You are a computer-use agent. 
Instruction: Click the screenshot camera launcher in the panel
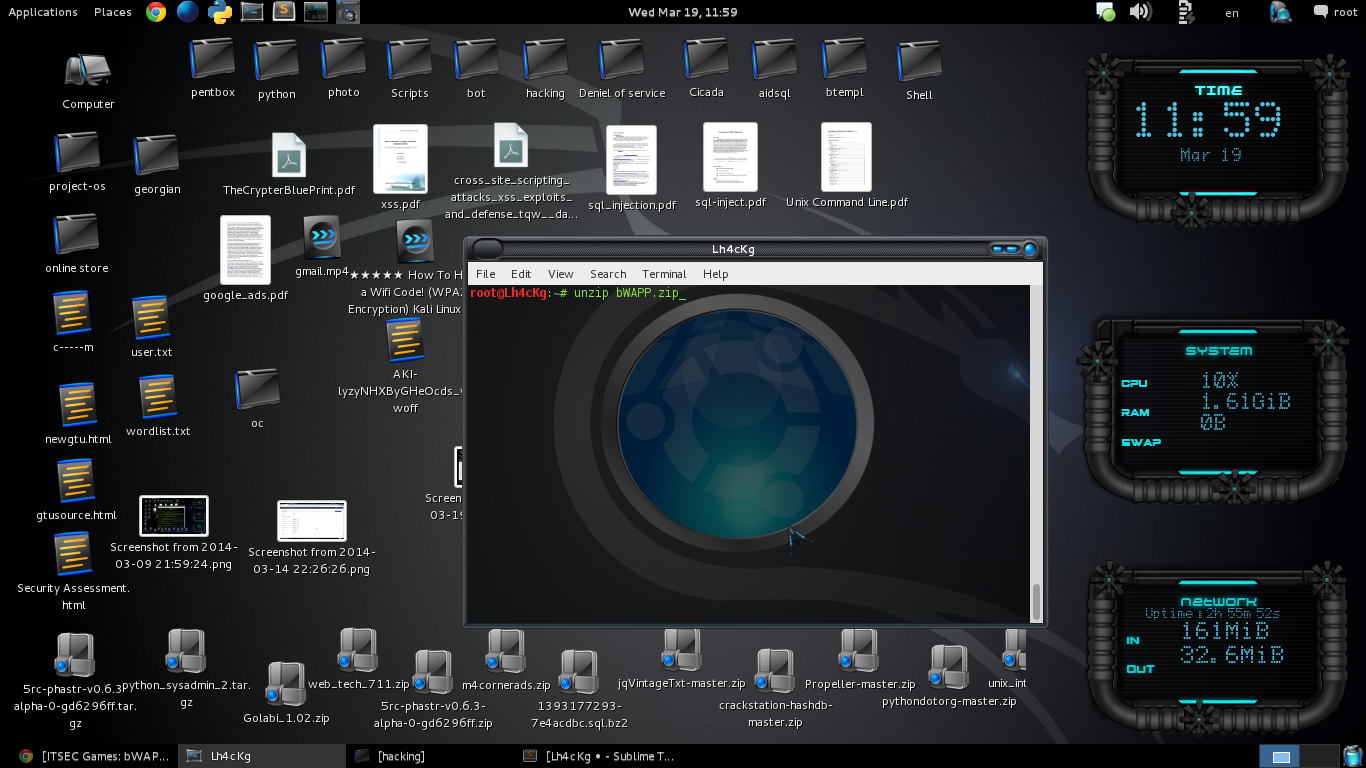click(347, 12)
